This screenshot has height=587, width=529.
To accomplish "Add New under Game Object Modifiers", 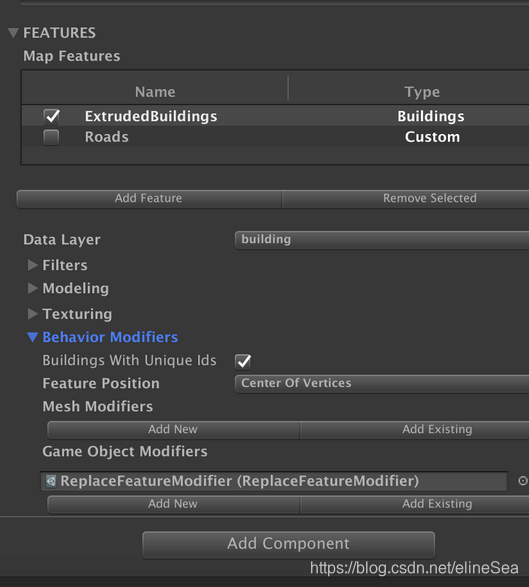I will point(173,504).
